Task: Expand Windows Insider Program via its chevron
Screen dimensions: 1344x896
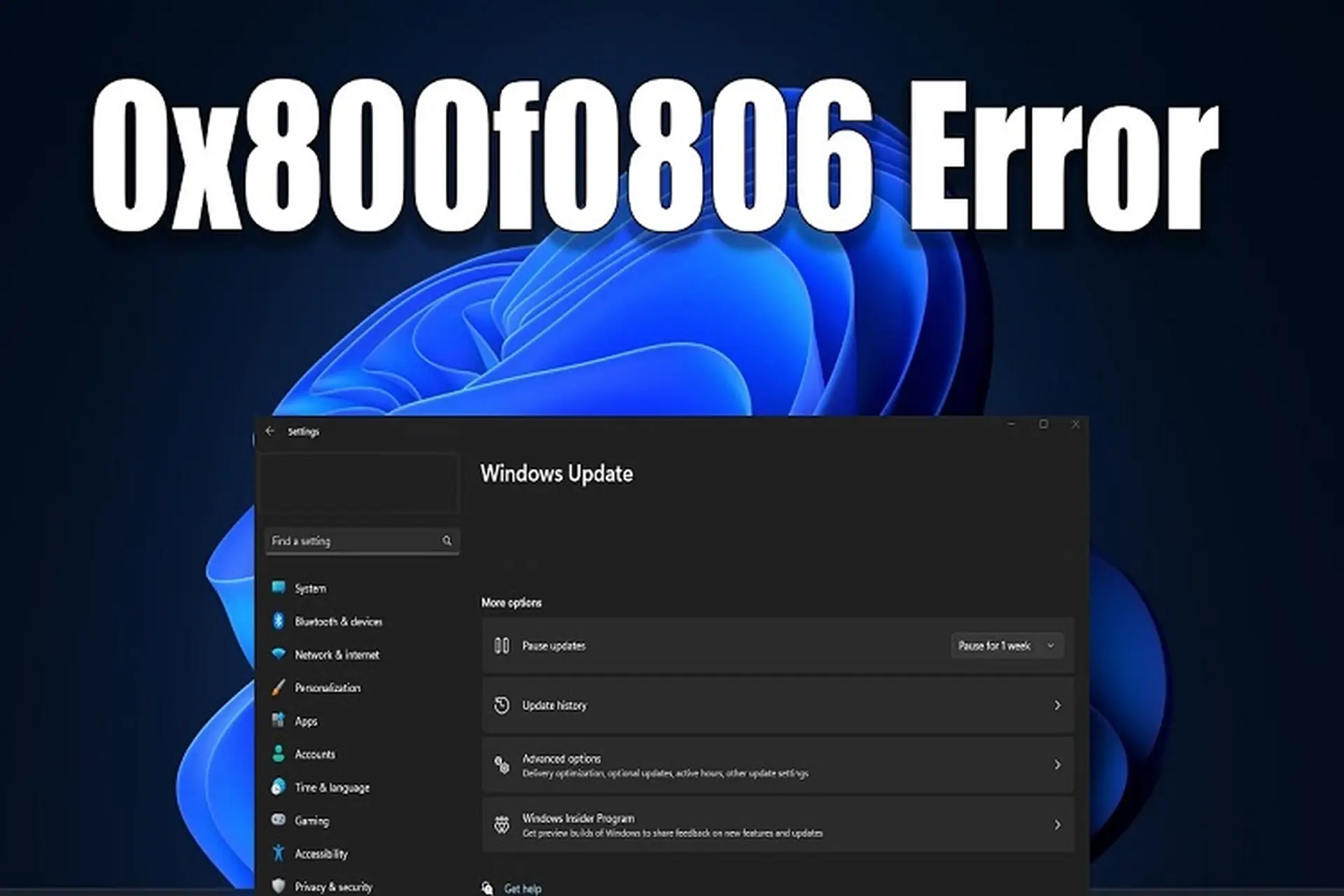Action: 1056,825
